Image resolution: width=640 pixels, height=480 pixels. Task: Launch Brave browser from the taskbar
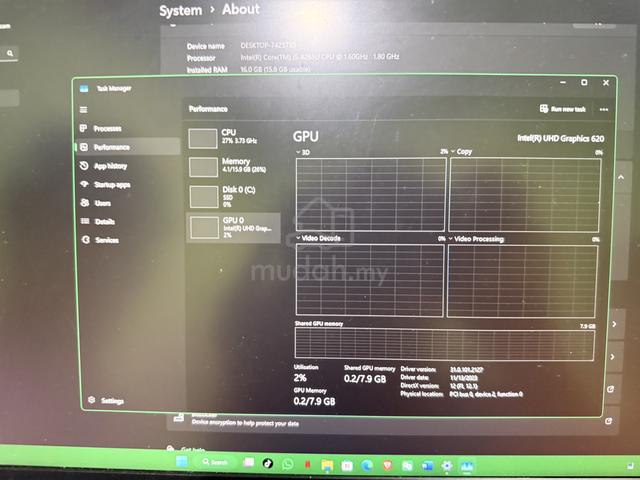(x=387, y=465)
